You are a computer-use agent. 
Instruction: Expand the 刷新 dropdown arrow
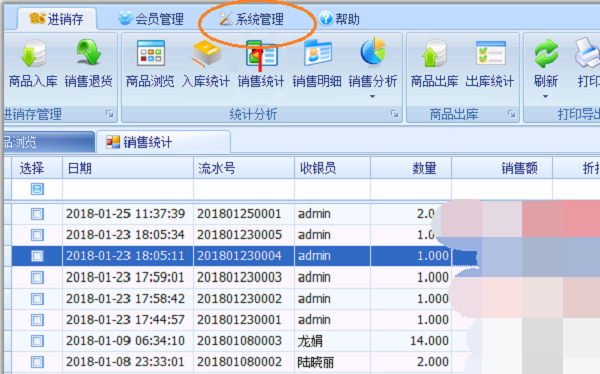pos(546,96)
